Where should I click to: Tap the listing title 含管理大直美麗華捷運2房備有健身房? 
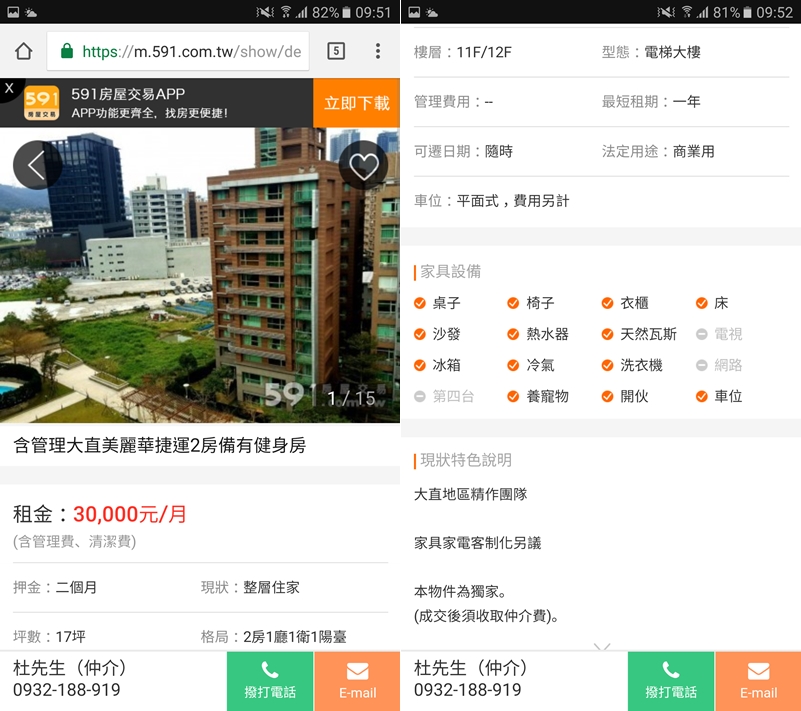(160, 446)
